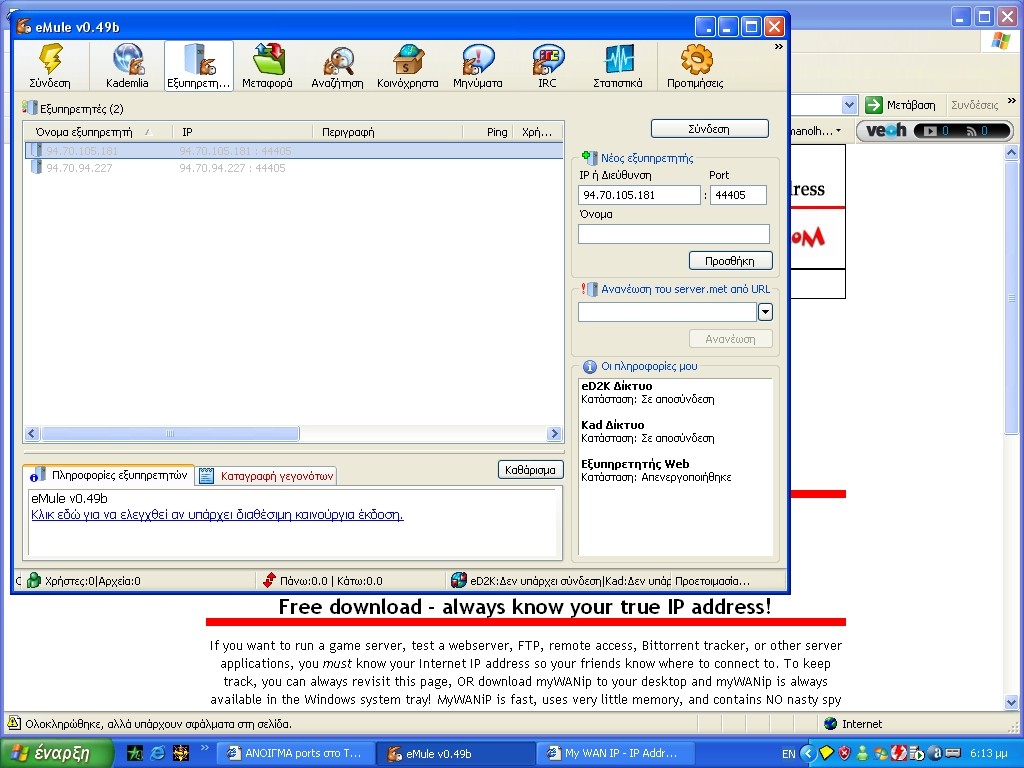Open the manolh... dropdown in browser toolbar
This screenshot has height=768, width=1024.
tap(816, 131)
